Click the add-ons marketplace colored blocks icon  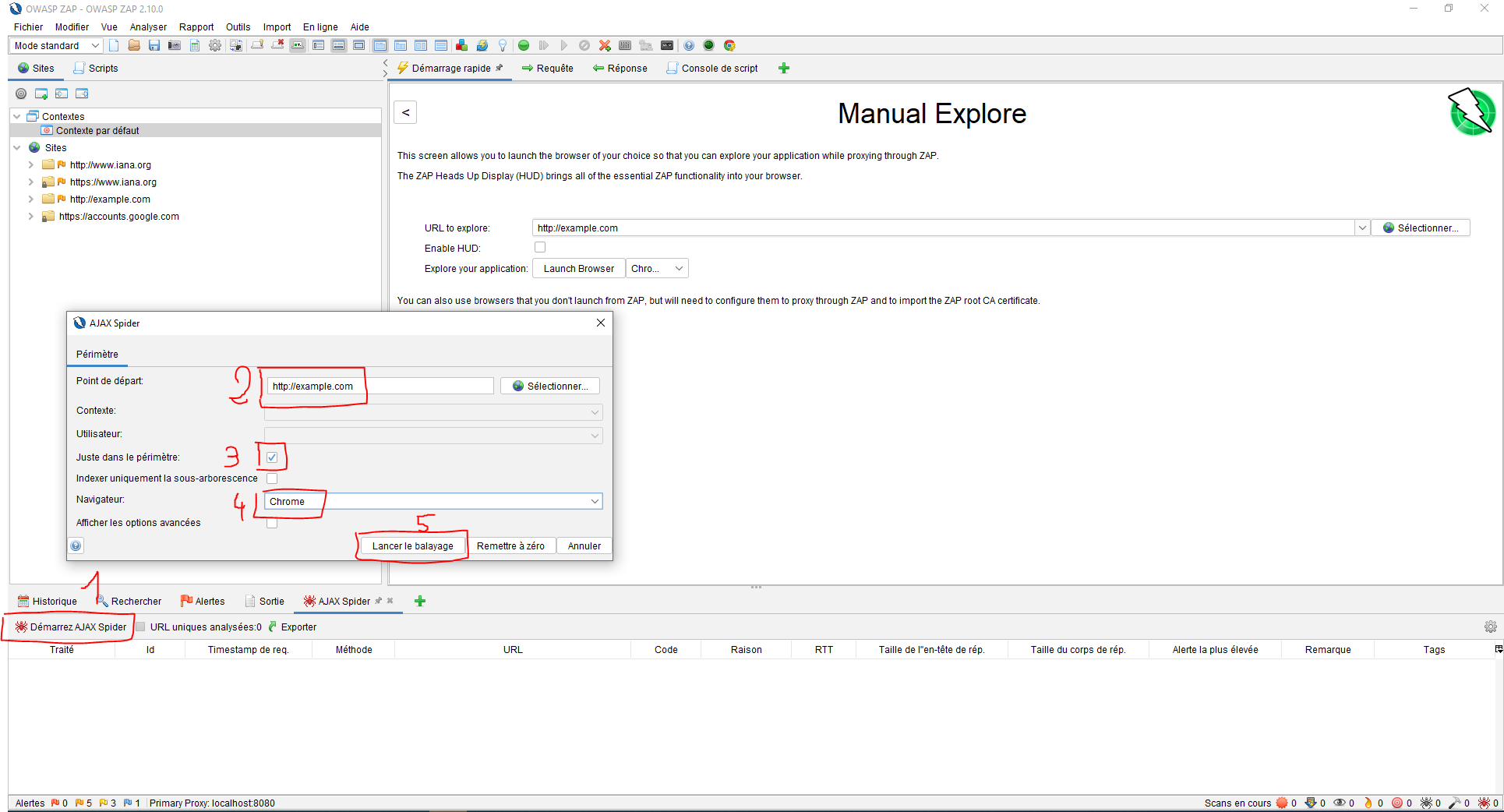461,45
